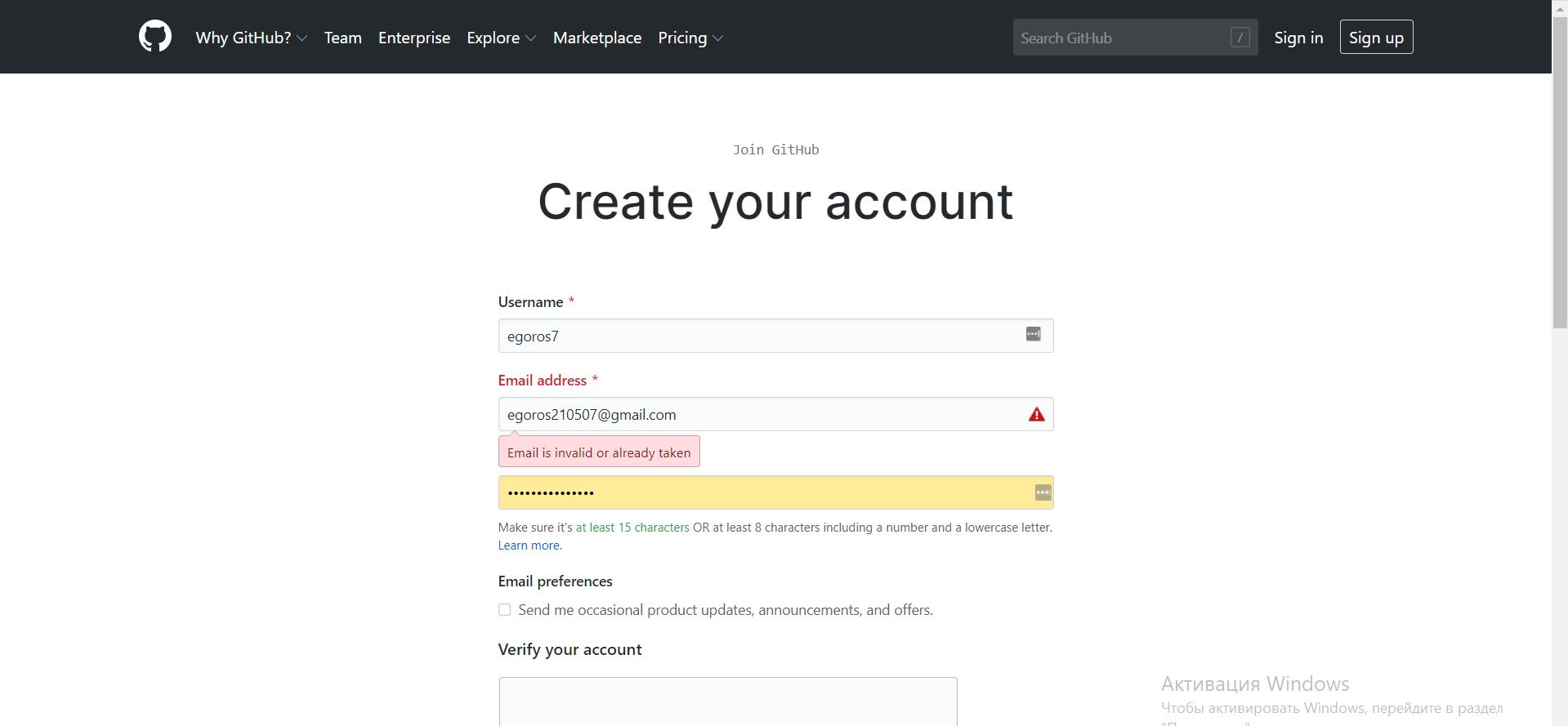Viewport: 1568px width, 726px height.
Task: Click 'Send me occasional product updates' label text
Action: [726, 610]
